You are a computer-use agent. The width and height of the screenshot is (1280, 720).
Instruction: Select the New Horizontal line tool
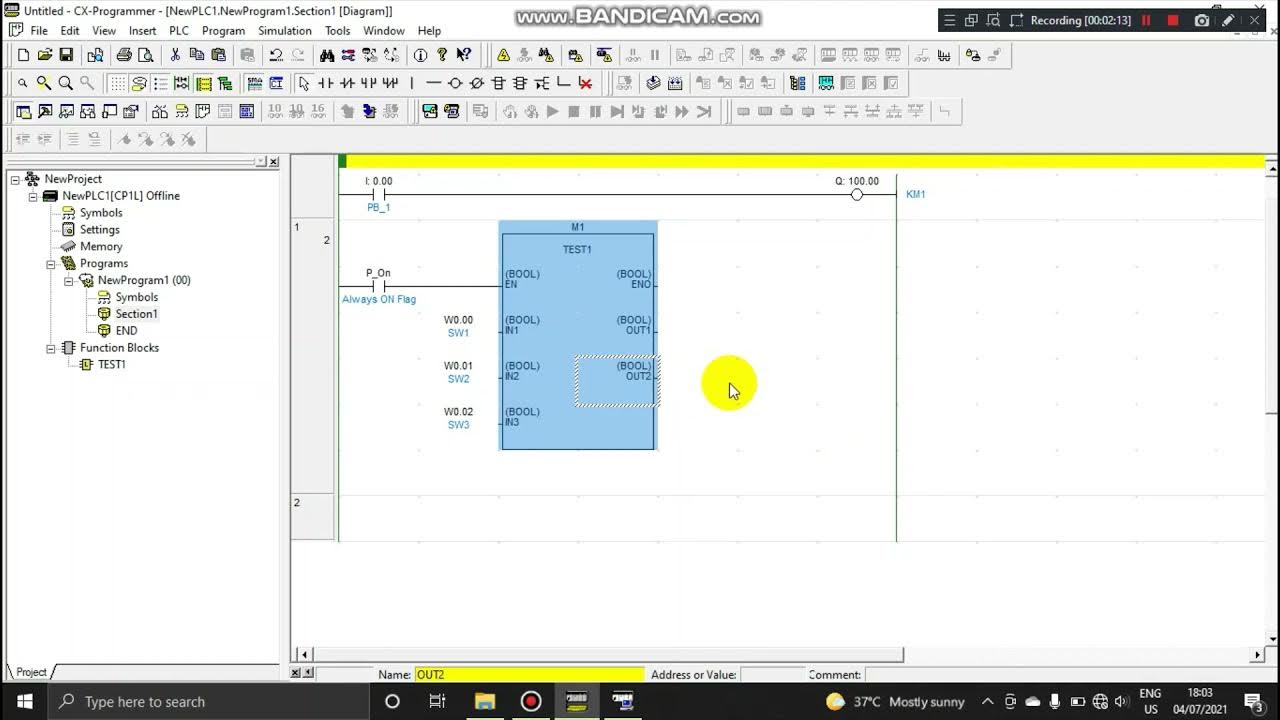[433, 83]
